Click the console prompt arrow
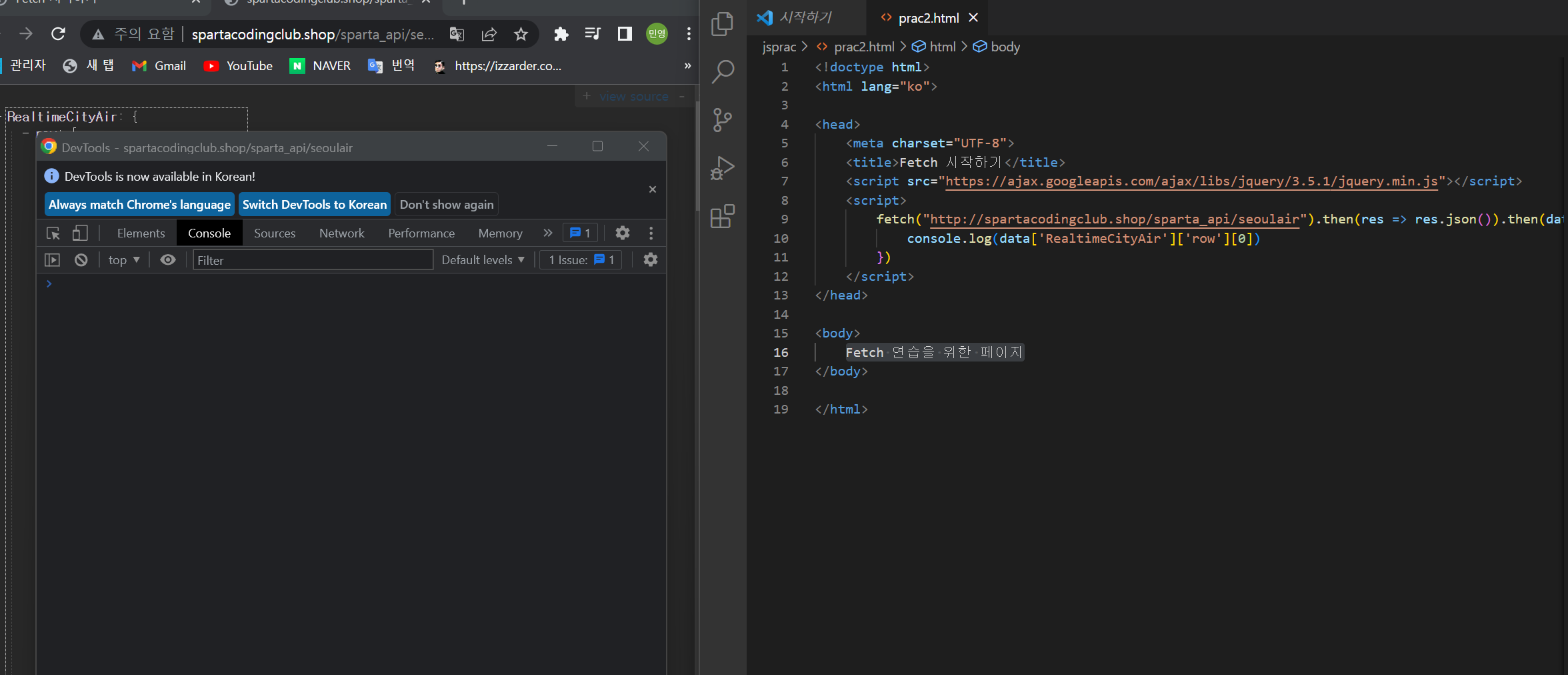Image resolution: width=1568 pixels, height=675 pixels. click(49, 284)
